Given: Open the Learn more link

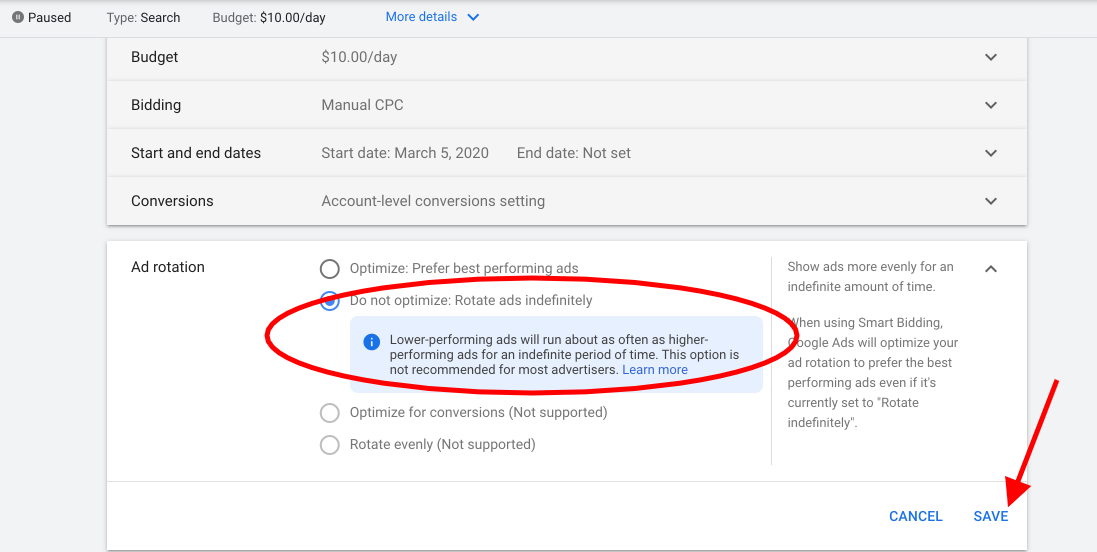Looking at the screenshot, I should click(655, 369).
